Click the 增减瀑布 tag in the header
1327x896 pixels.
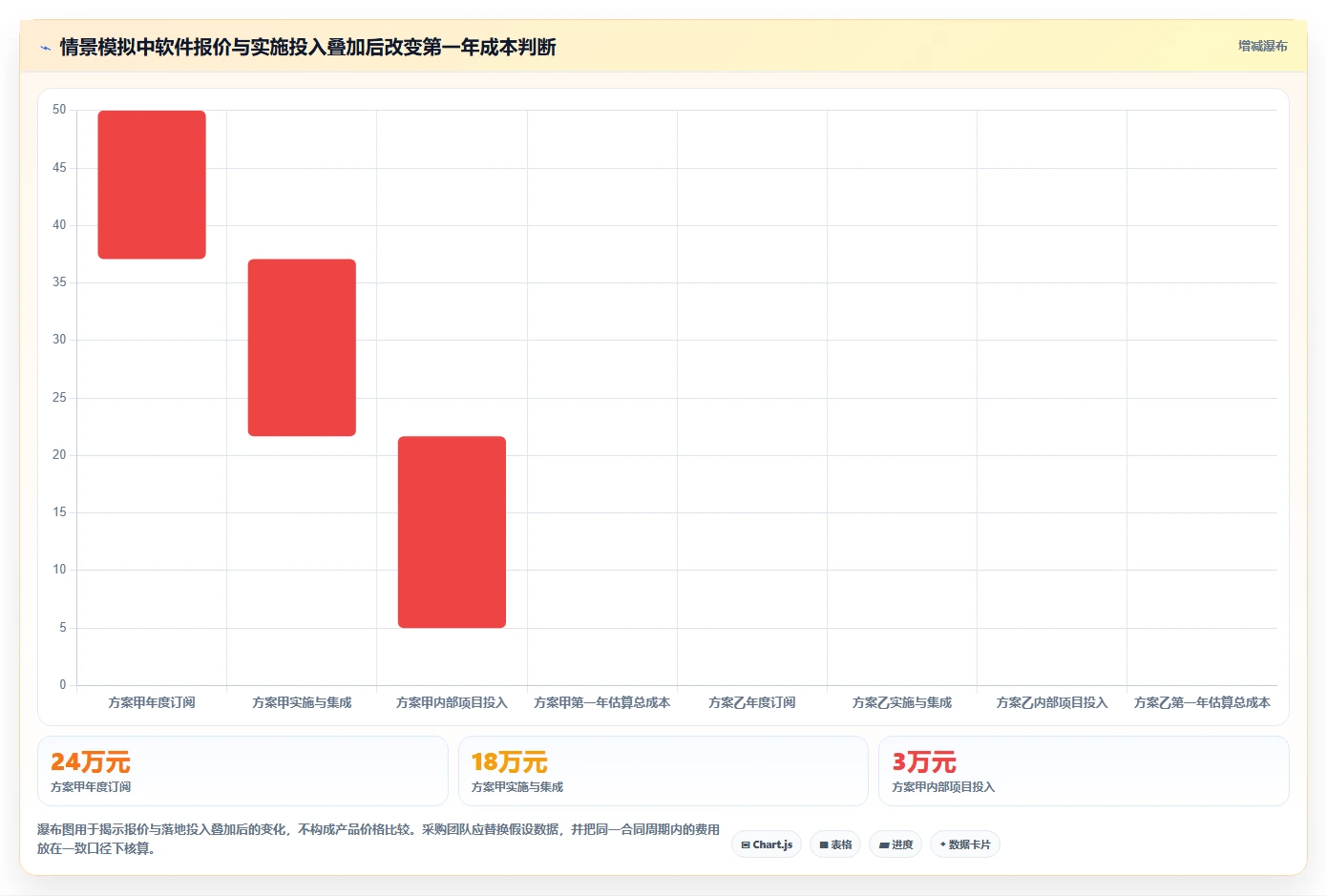[x=1262, y=46]
